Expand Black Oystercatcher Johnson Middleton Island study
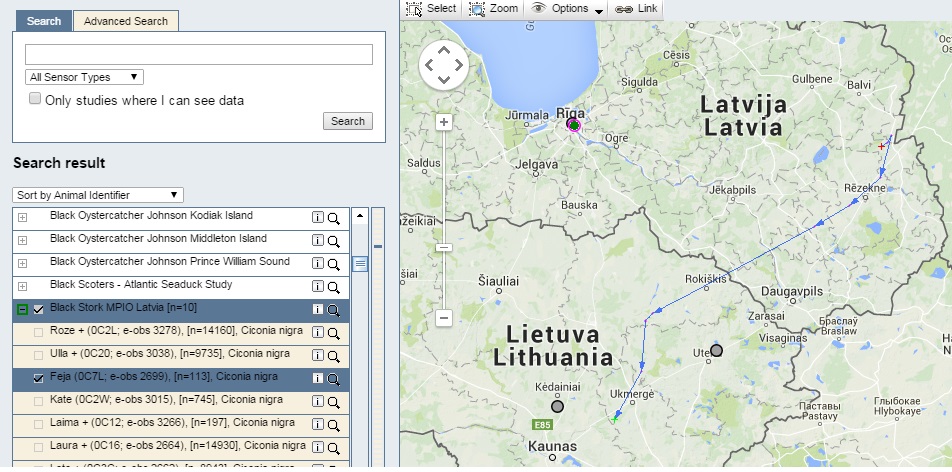 [x=22, y=241]
